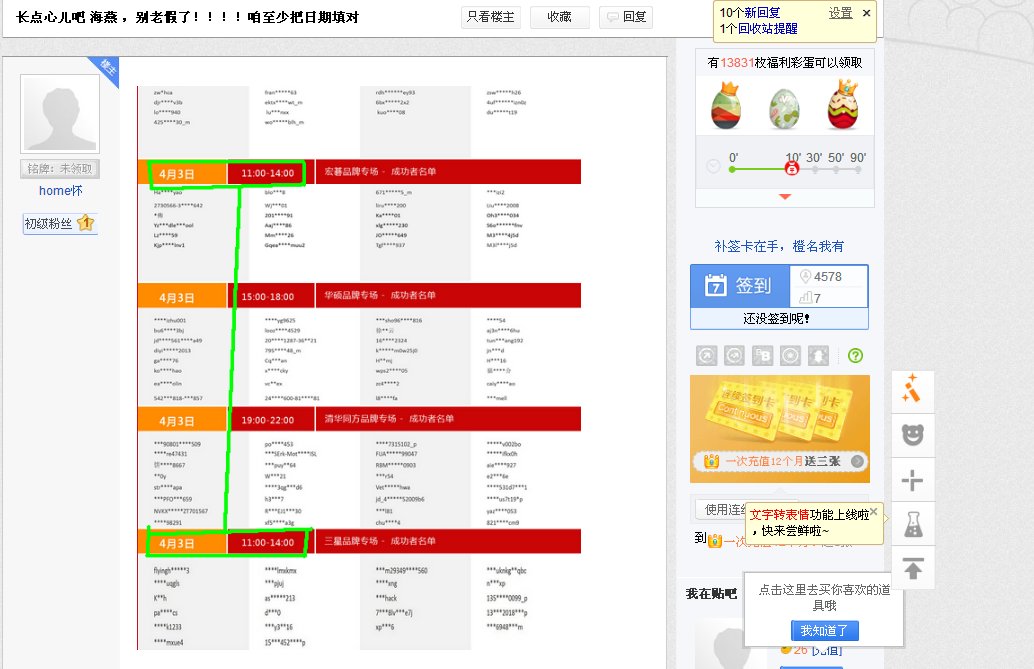Image resolution: width=1034 pixels, height=669 pixels.
Task: Select the middle floral egg thumbnail
Action: (x=783, y=108)
